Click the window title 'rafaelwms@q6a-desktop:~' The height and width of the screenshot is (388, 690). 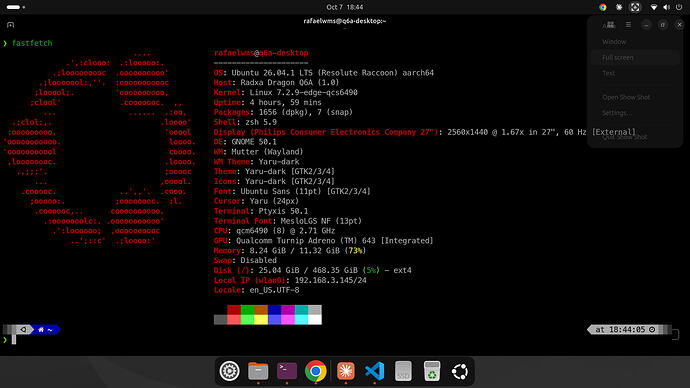pos(345,21)
